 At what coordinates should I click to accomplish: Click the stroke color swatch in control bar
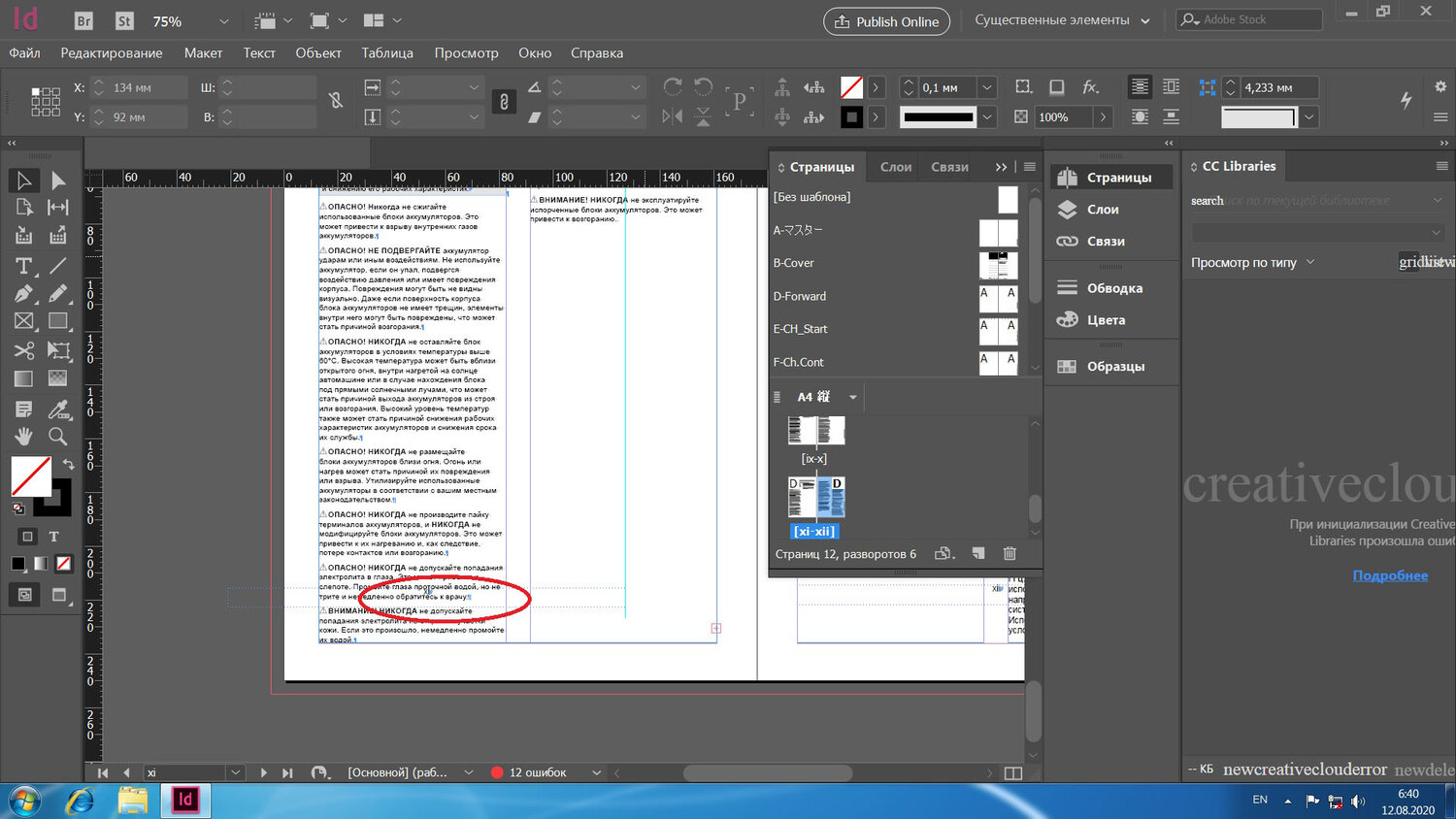click(x=851, y=117)
